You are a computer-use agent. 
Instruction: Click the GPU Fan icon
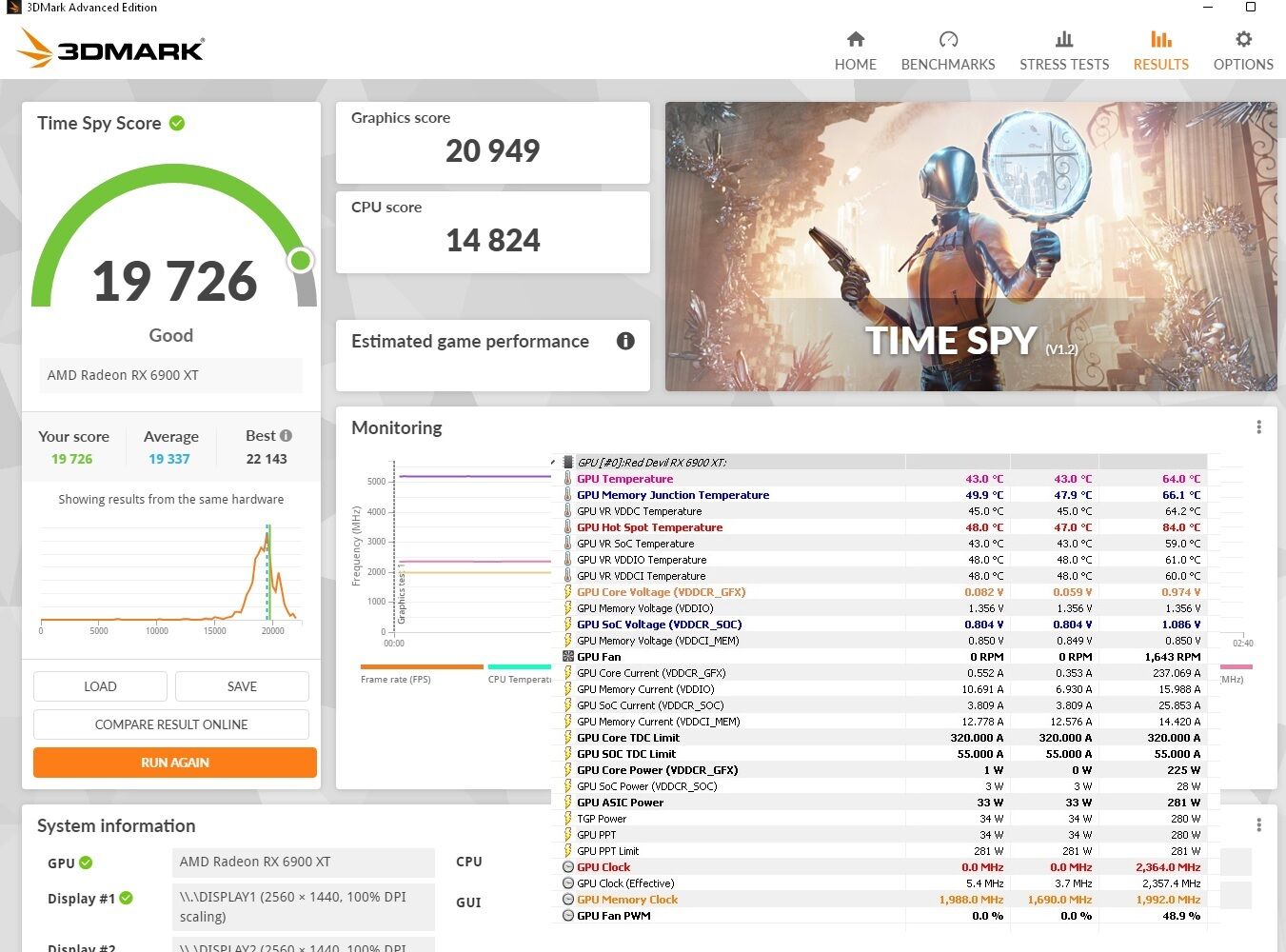[x=568, y=657]
